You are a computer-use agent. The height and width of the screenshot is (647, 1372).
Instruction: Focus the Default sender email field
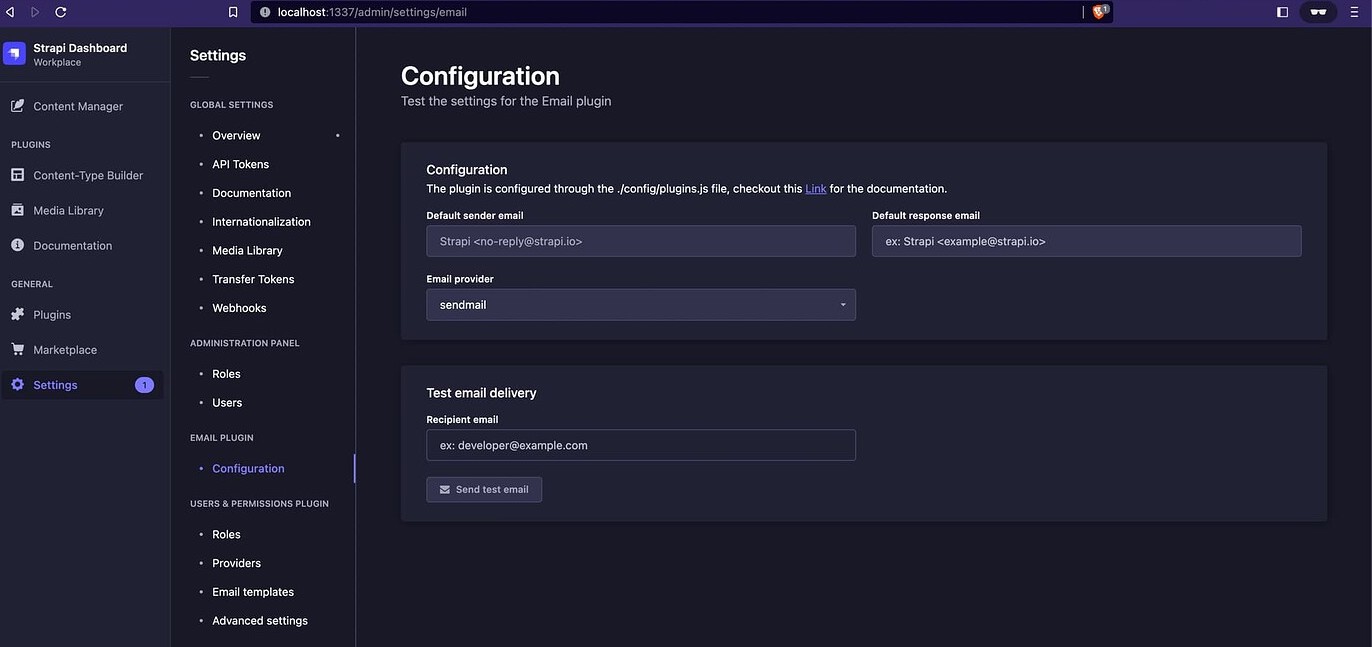coord(640,241)
